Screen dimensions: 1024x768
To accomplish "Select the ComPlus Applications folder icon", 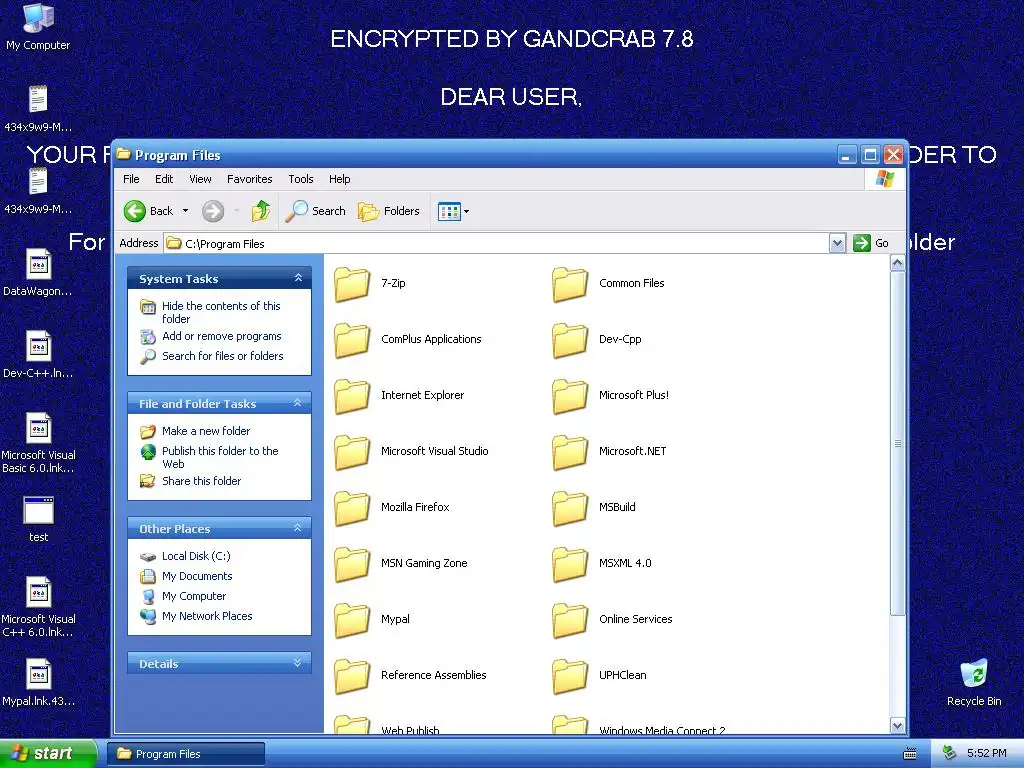I will click(352, 340).
